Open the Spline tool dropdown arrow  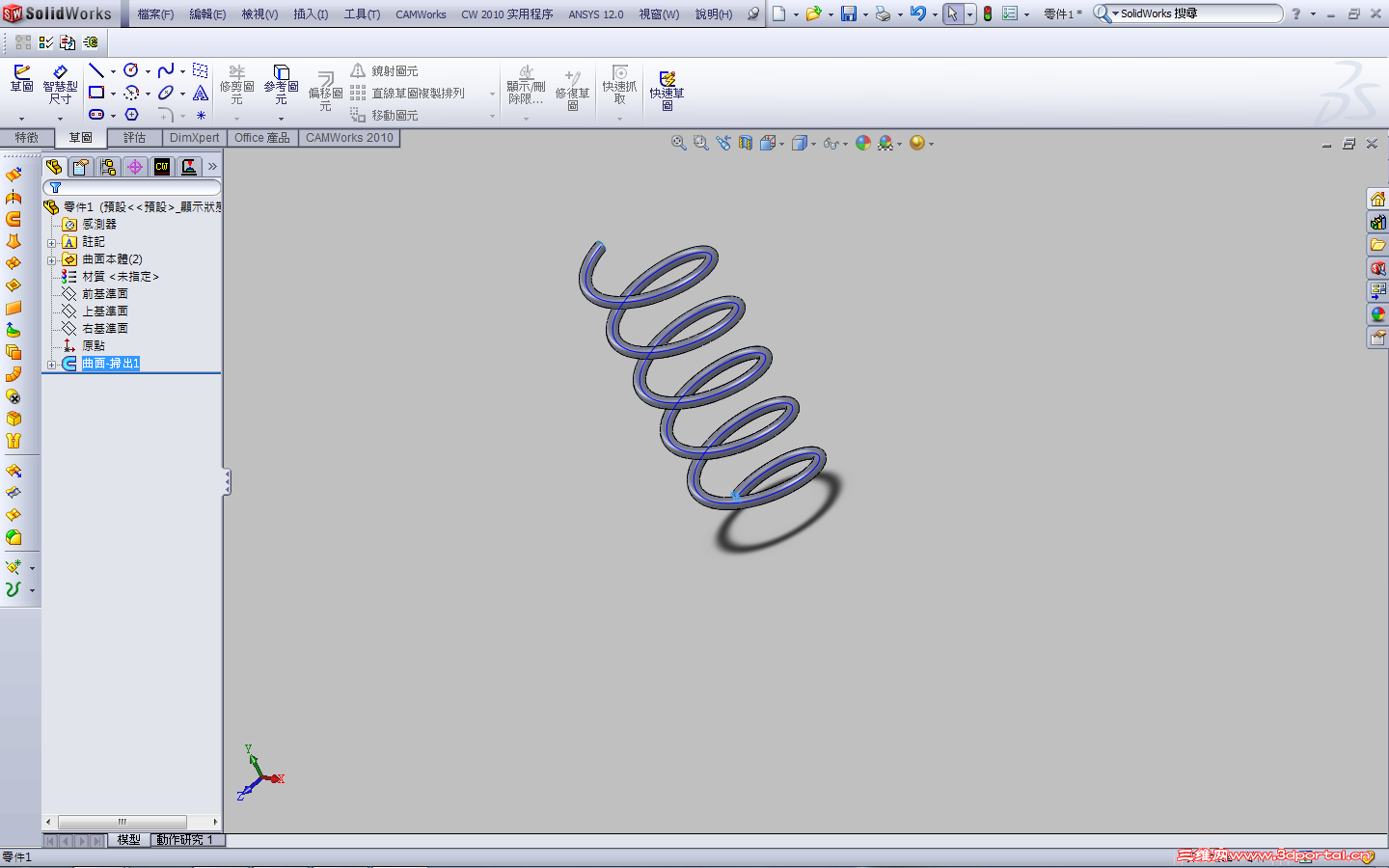tap(182, 71)
